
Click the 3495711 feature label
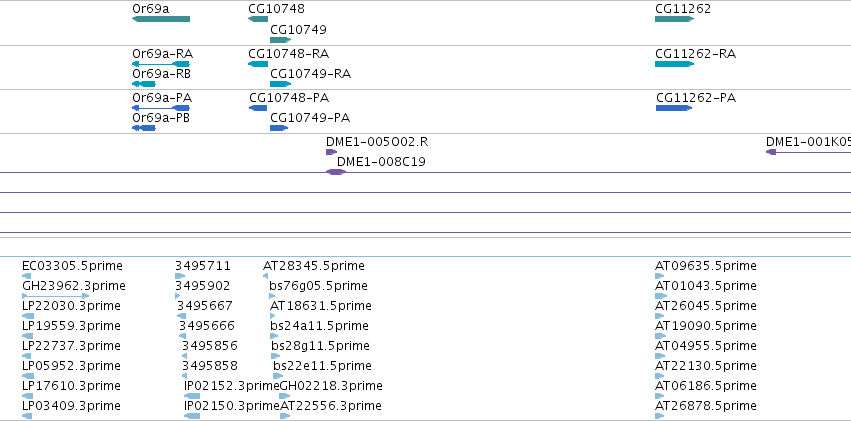coord(202,266)
